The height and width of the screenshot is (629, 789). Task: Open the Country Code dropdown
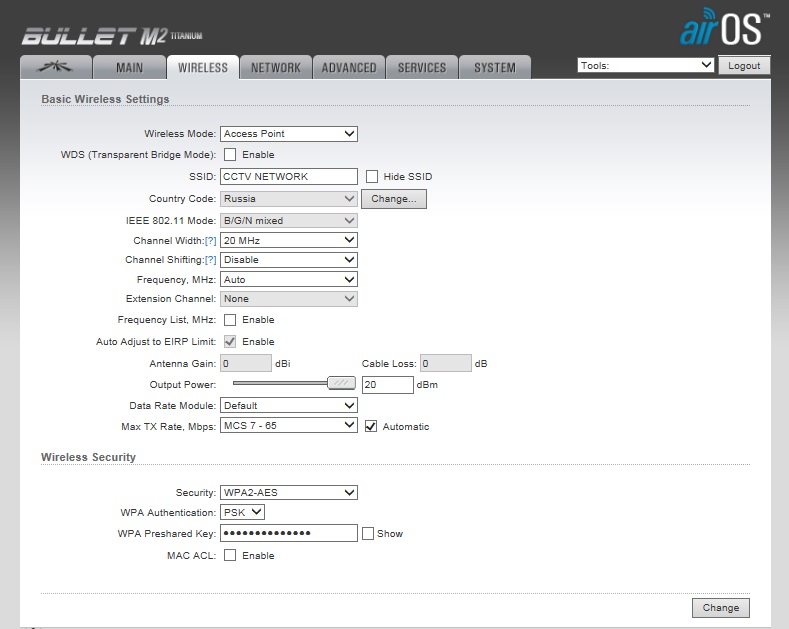click(x=289, y=199)
